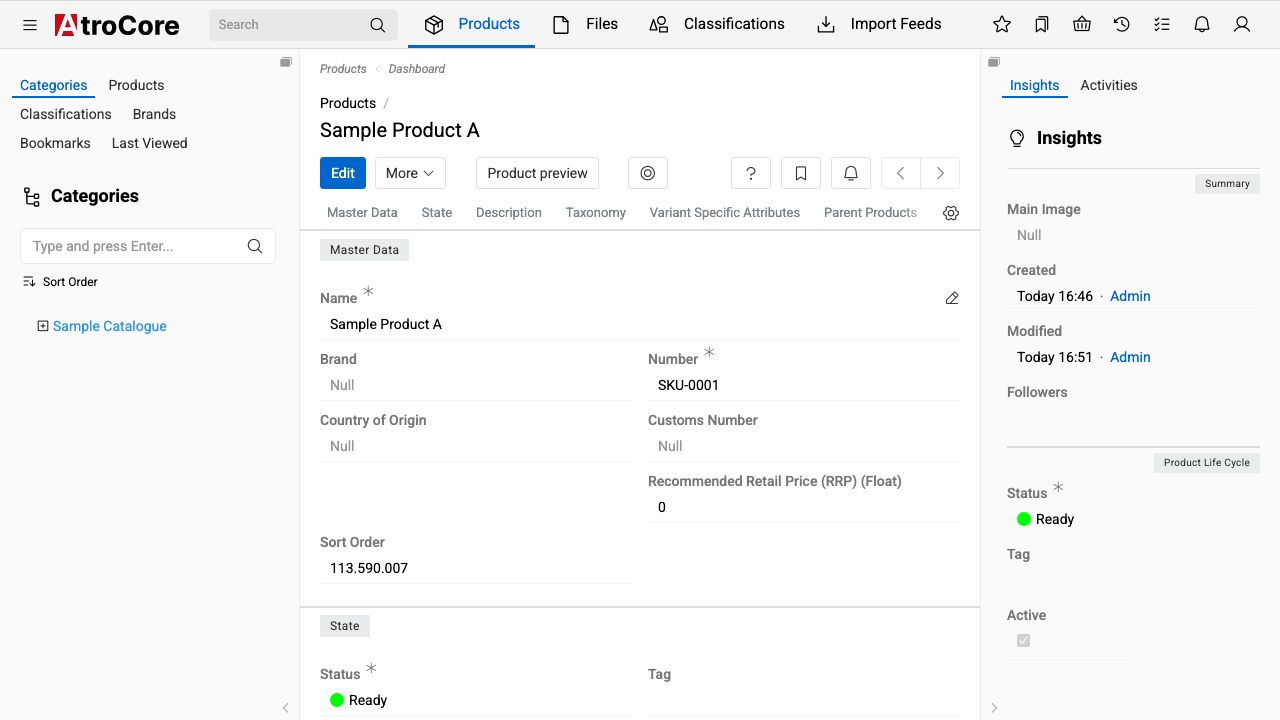This screenshot has height=720, width=1280.
Task: Open the Products menu in top navigation
Action: click(x=471, y=24)
